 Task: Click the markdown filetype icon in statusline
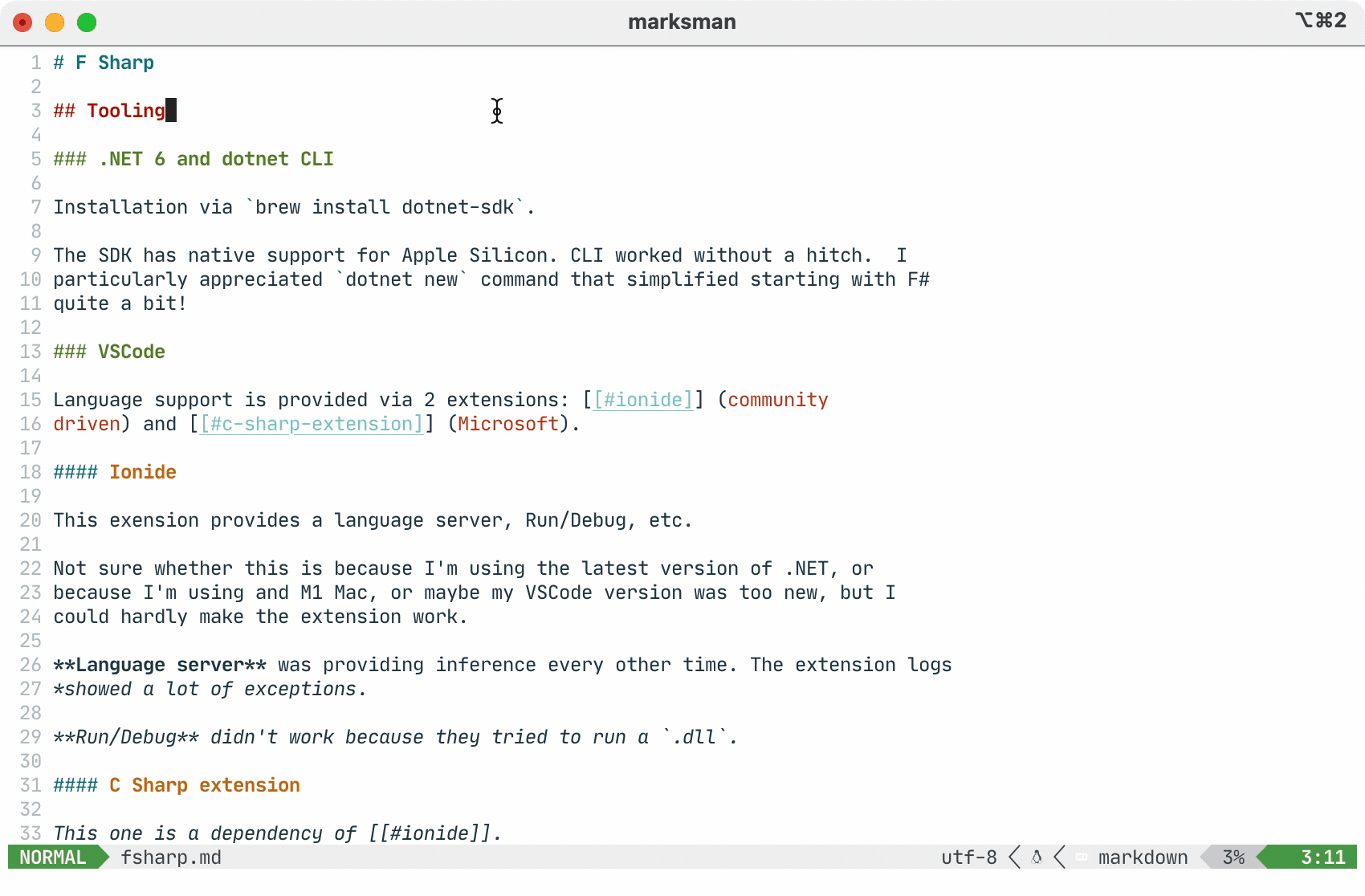coord(1082,857)
